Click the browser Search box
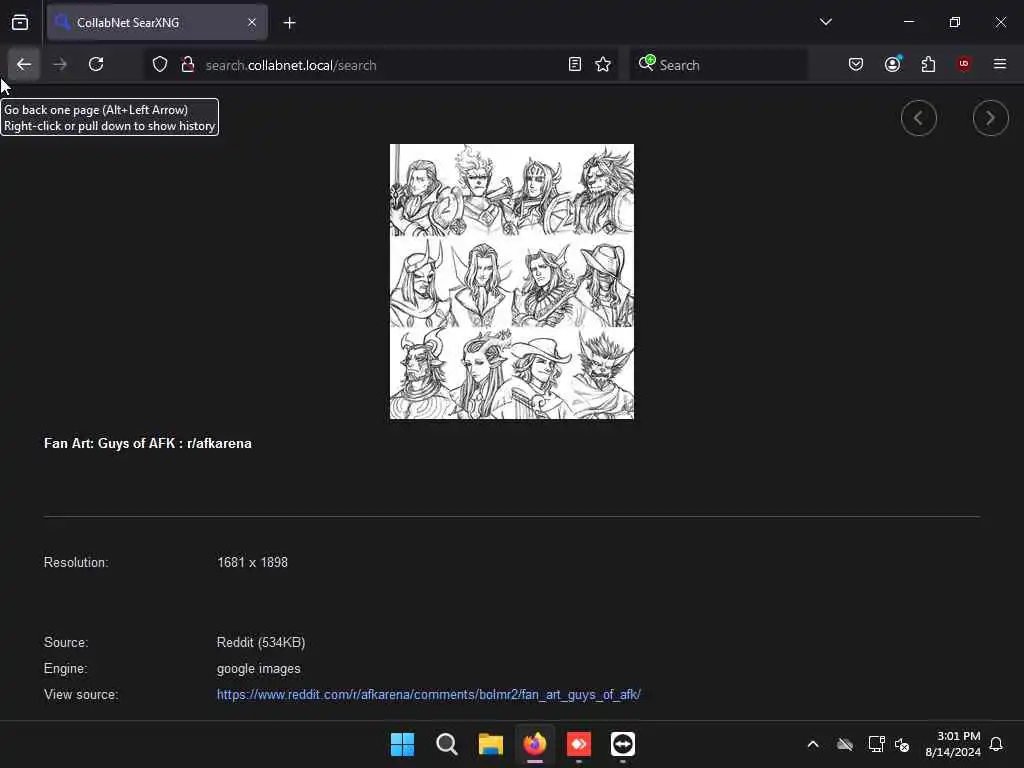Screen dimensions: 1024x768 [718, 65]
